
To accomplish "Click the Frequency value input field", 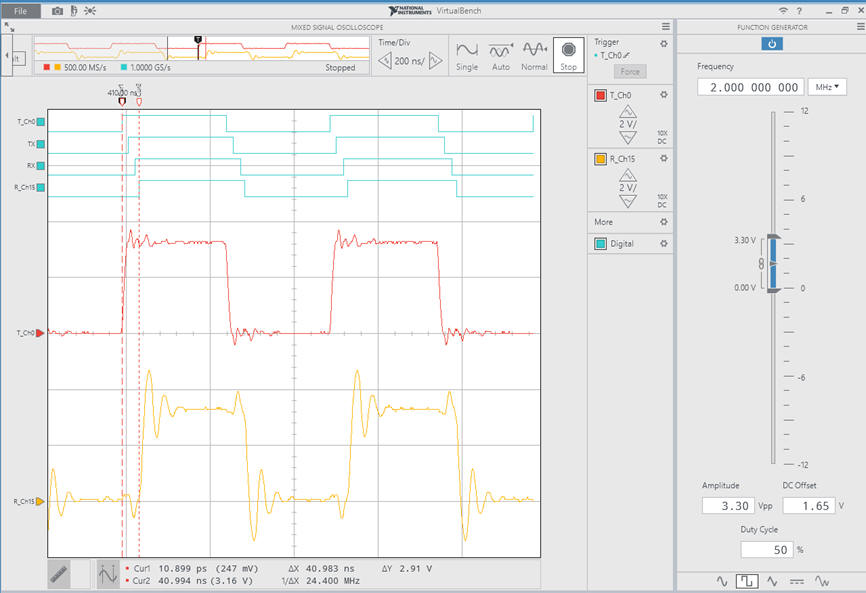I will point(750,87).
